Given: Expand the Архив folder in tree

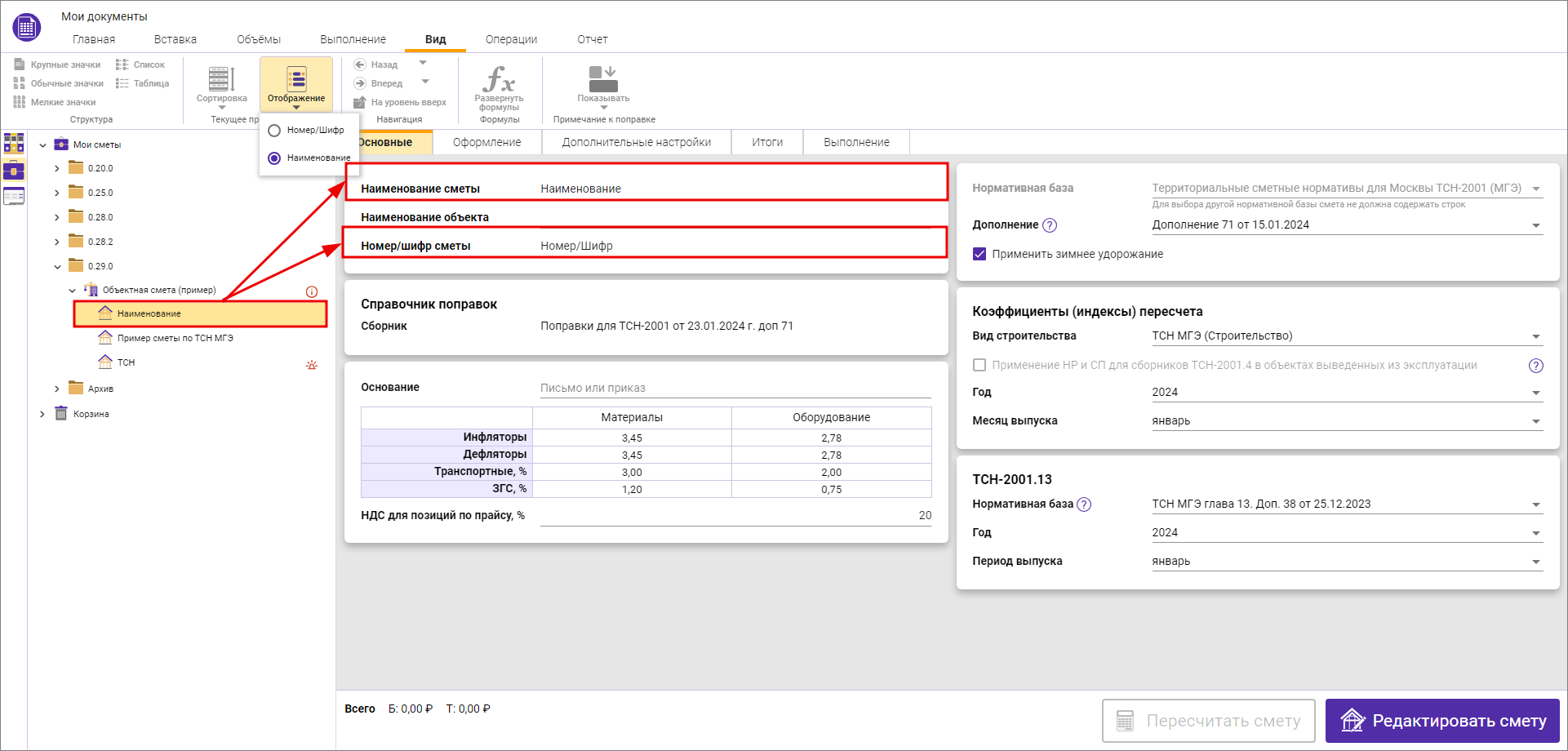Looking at the screenshot, I should (56, 389).
